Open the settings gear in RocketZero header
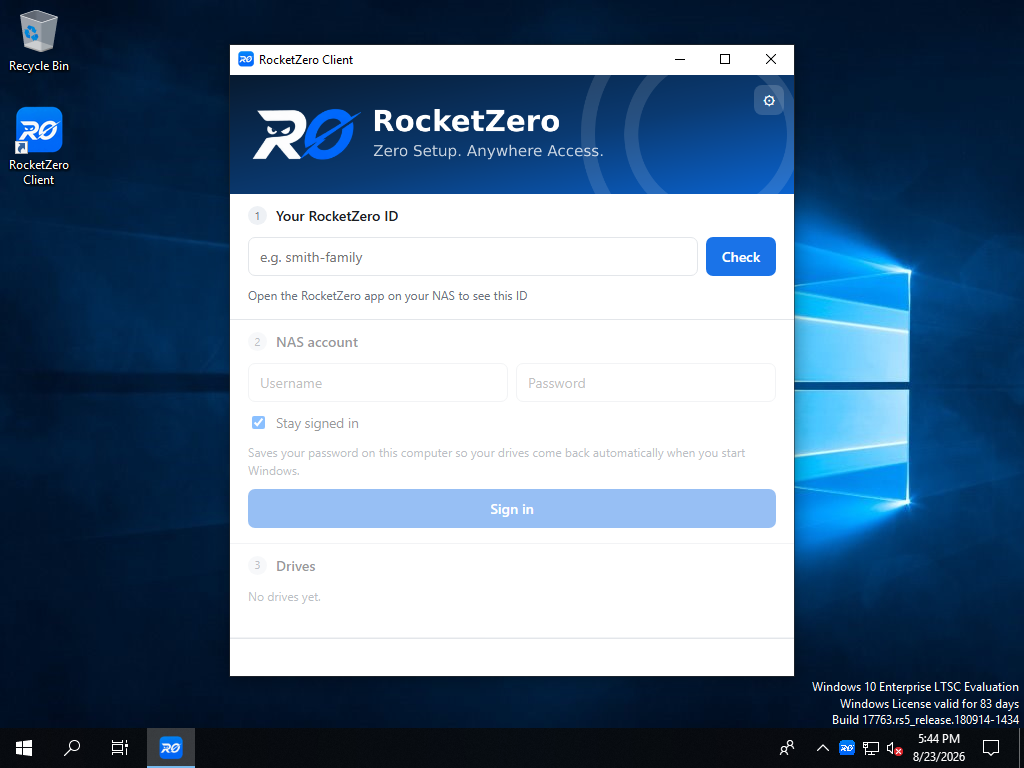Image resolution: width=1024 pixels, height=768 pixels. [769, 101]
